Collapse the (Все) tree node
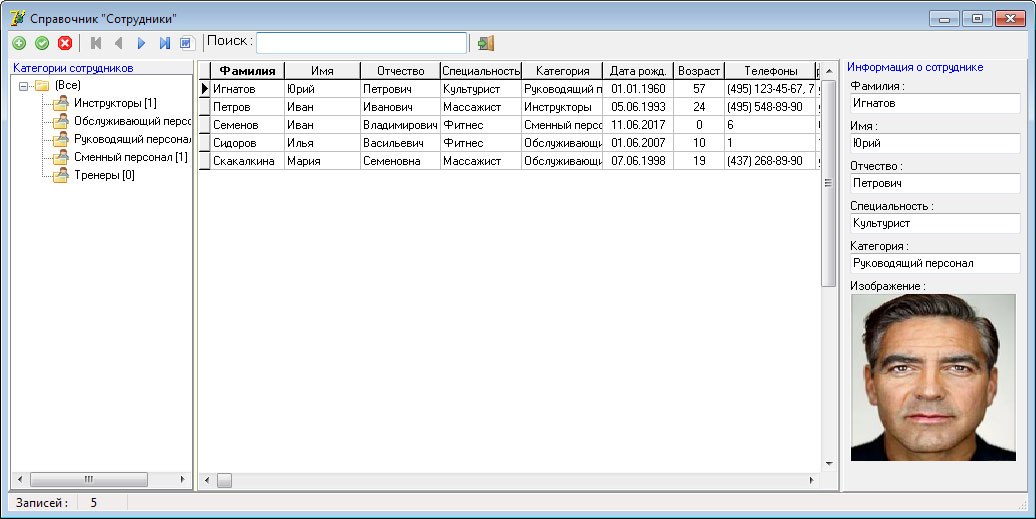Viewport: 1036px width, 519px height. 23,86
